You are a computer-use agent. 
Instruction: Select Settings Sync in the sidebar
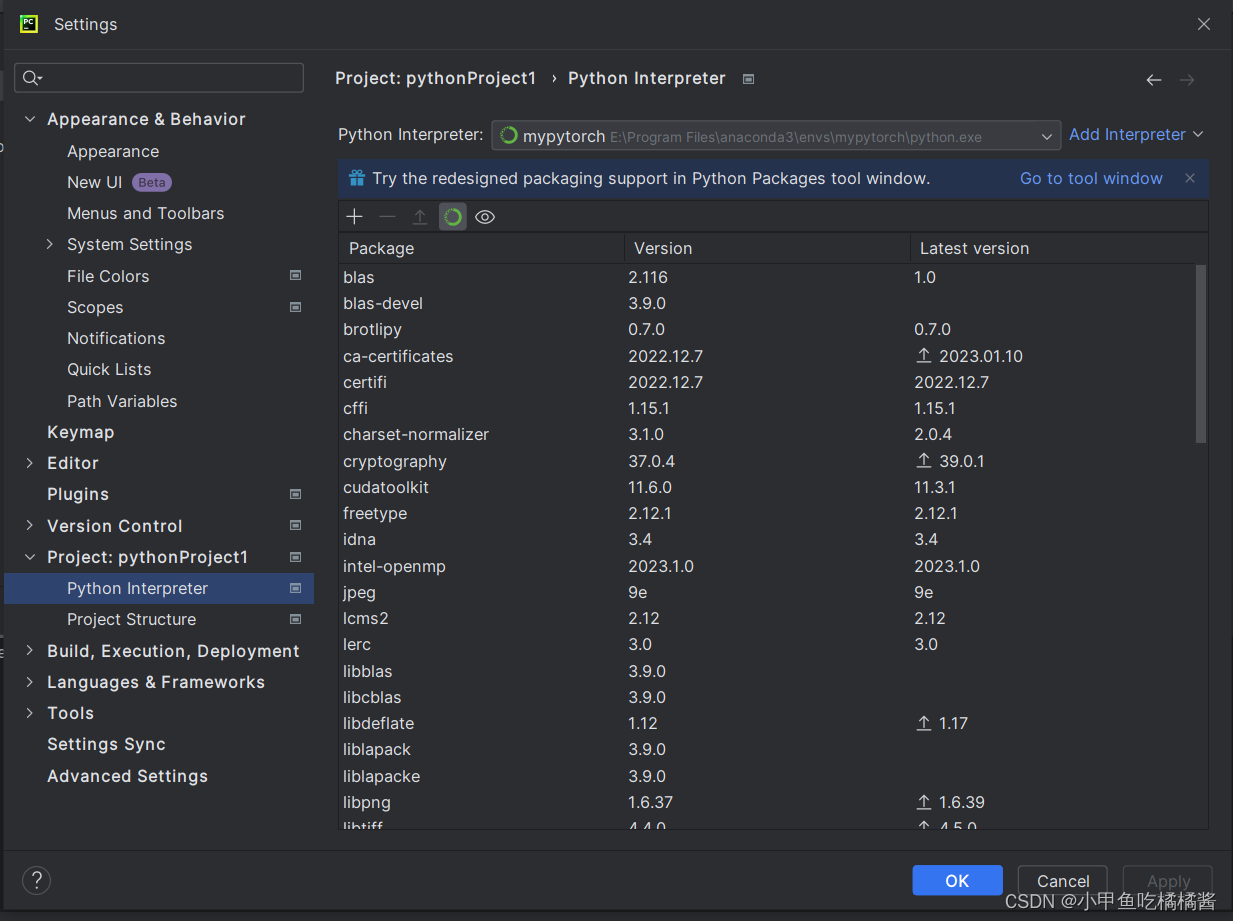(107, 744)
